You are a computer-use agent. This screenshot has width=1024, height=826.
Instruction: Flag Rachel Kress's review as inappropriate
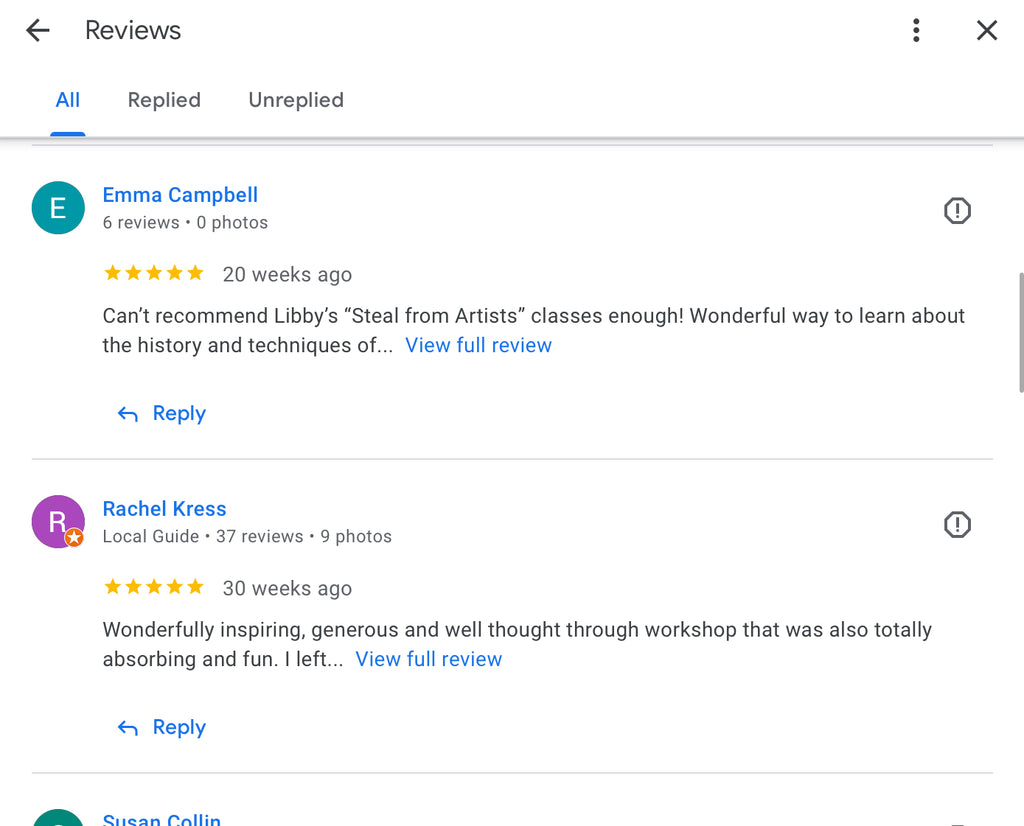point(957,525)
